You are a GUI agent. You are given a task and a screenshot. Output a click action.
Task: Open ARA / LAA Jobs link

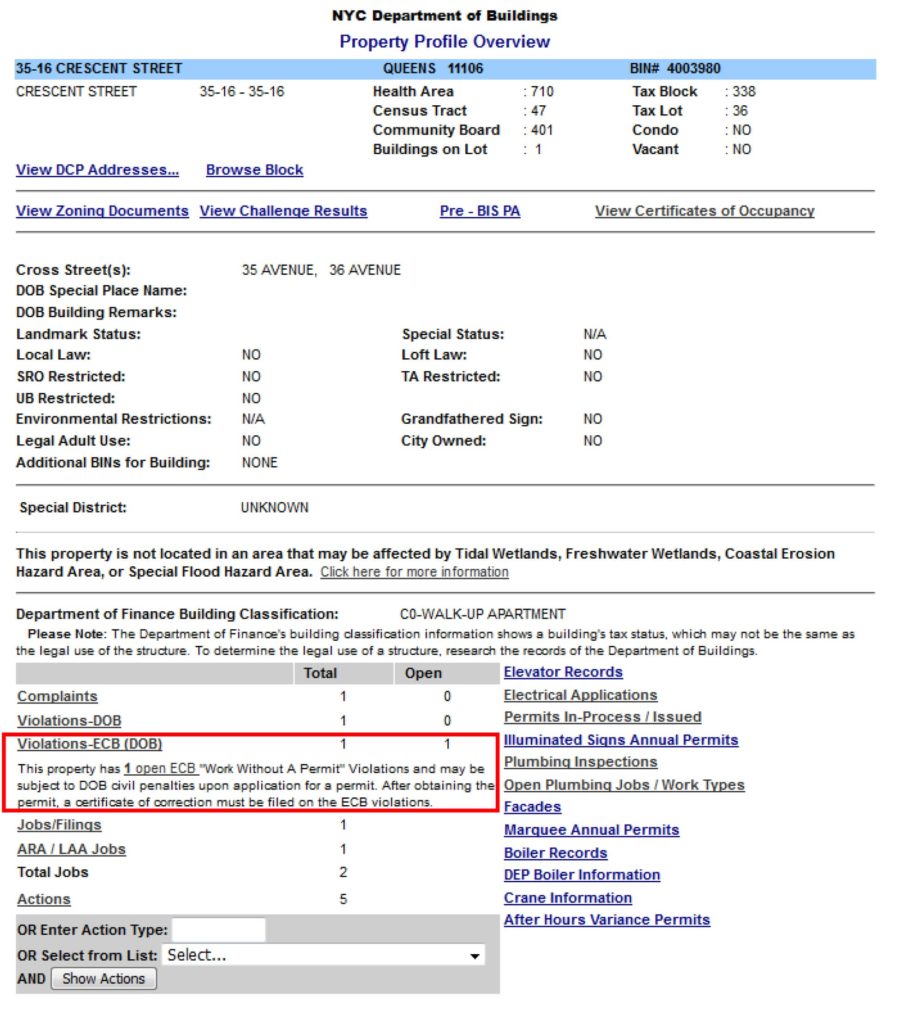(x=71, y=849)
